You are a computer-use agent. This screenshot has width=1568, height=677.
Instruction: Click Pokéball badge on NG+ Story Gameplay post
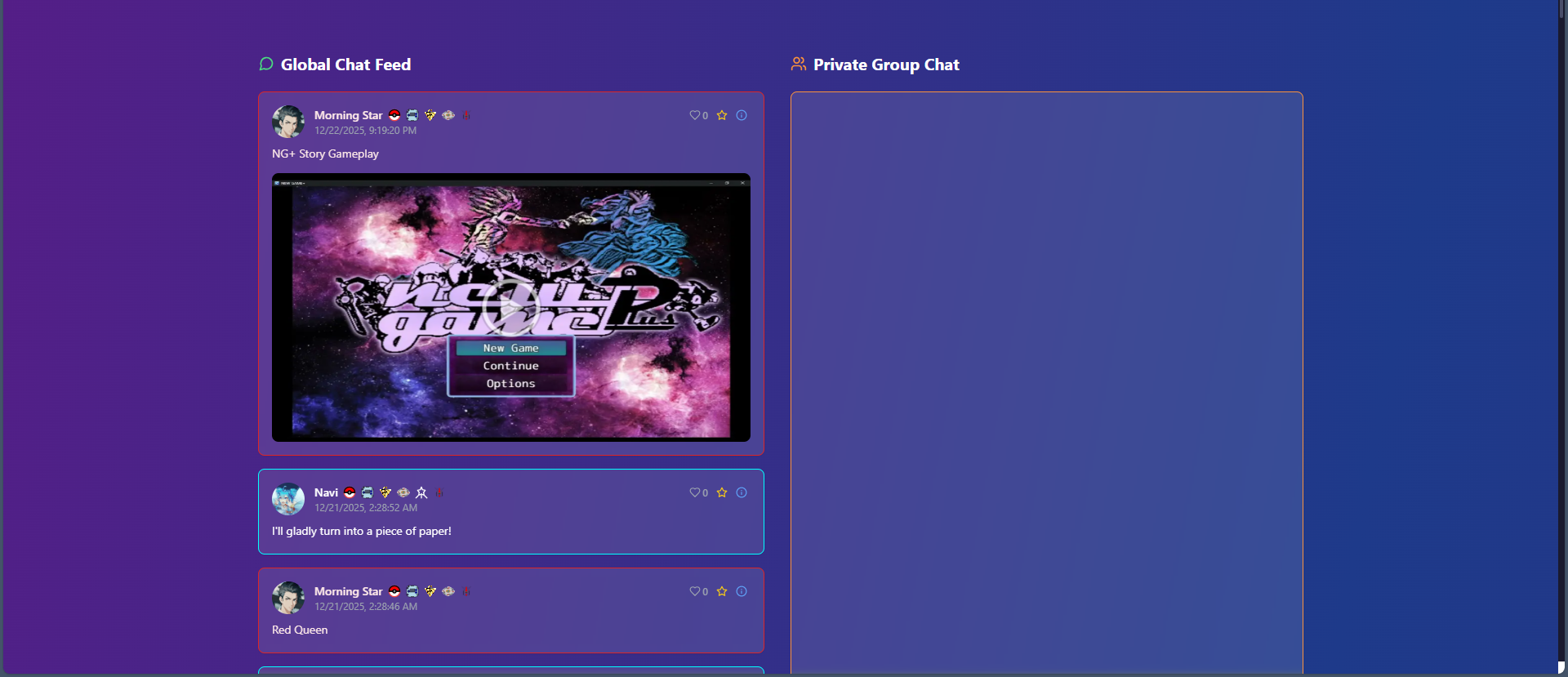[x=394, y=115]
